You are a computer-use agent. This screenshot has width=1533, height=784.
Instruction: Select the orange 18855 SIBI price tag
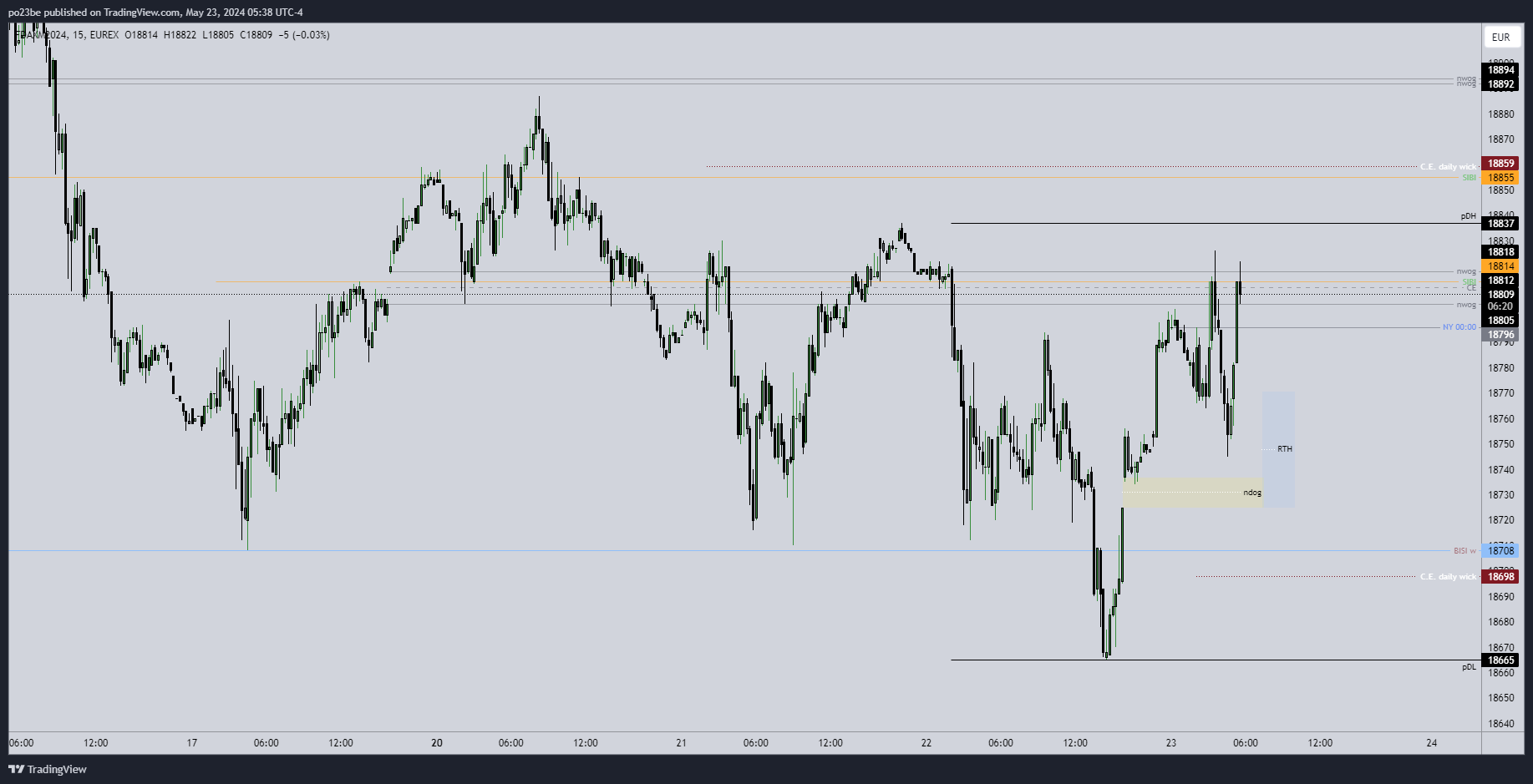[x=1500, y=178]
